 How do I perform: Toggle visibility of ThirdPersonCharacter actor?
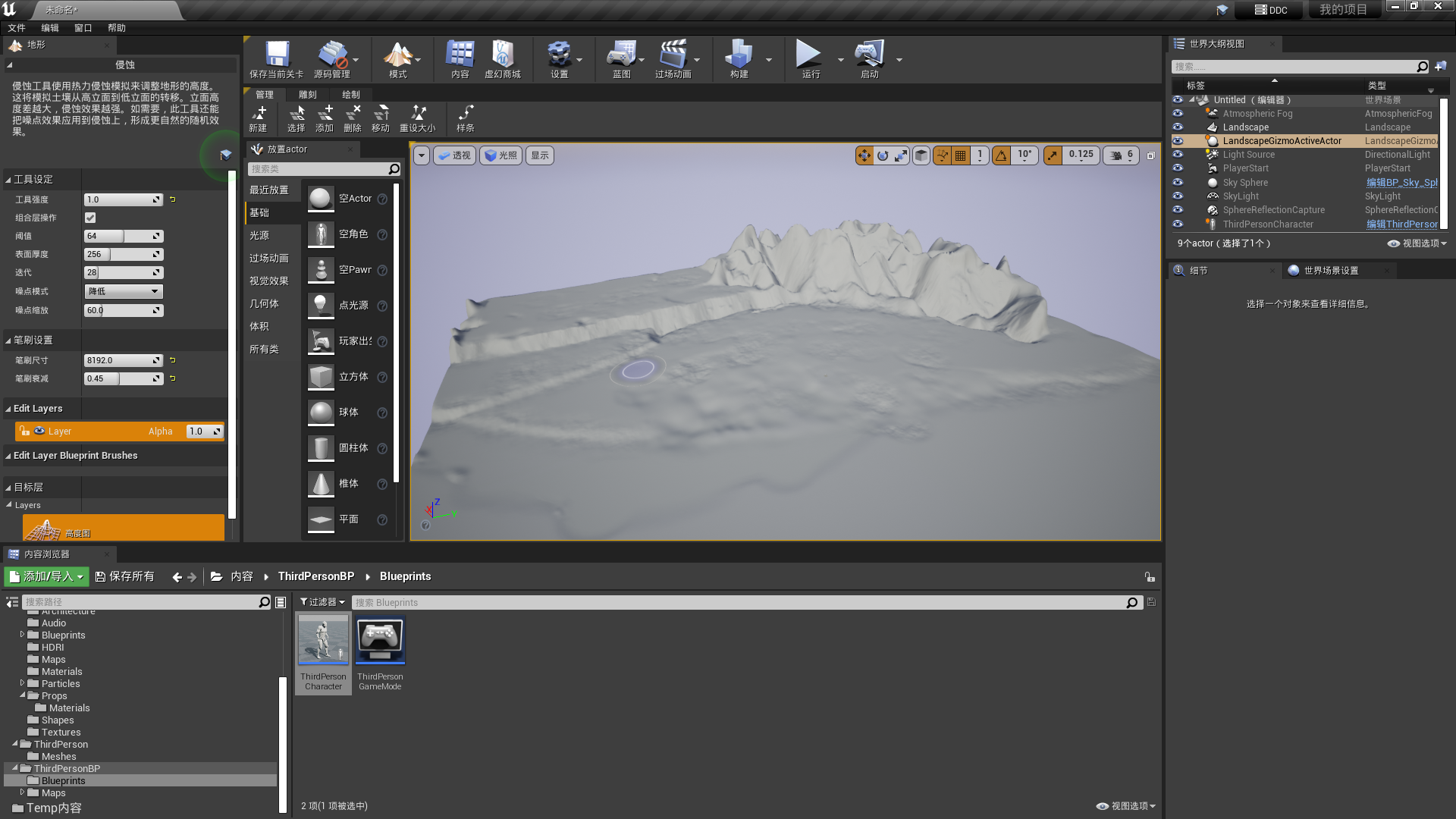[x=1178, y=224]
